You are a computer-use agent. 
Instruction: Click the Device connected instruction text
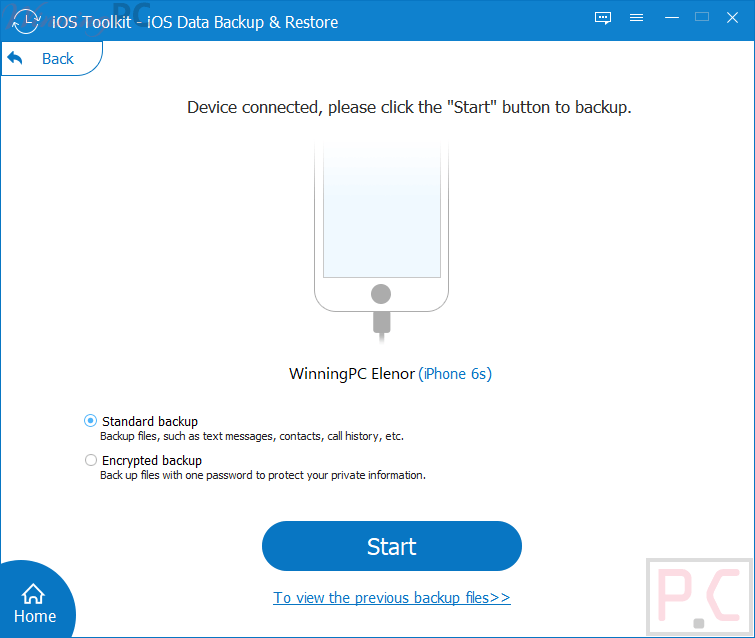click(409, 107)
